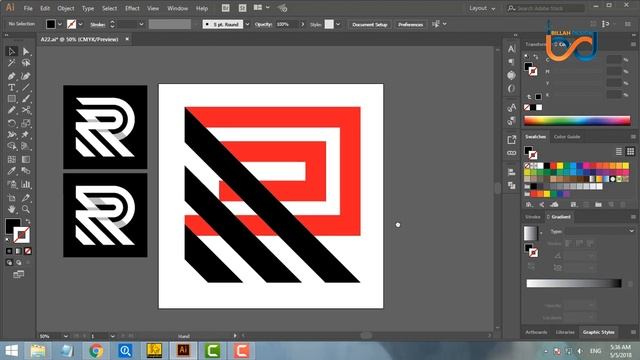Open the Layout workspace dropdown
Viewport: 640px width, 360px height.
click(482, 8)
